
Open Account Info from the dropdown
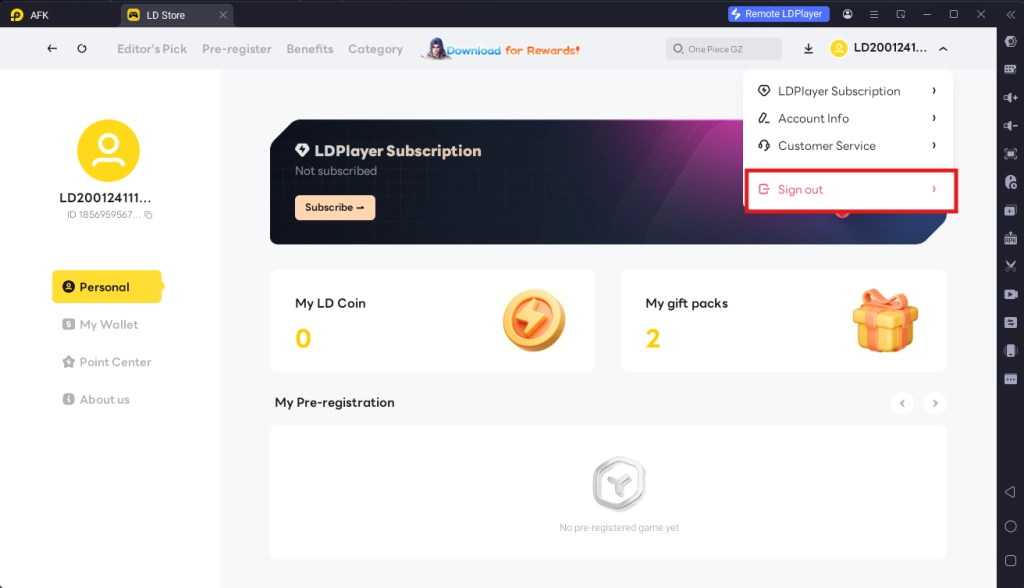coord(847,118)
